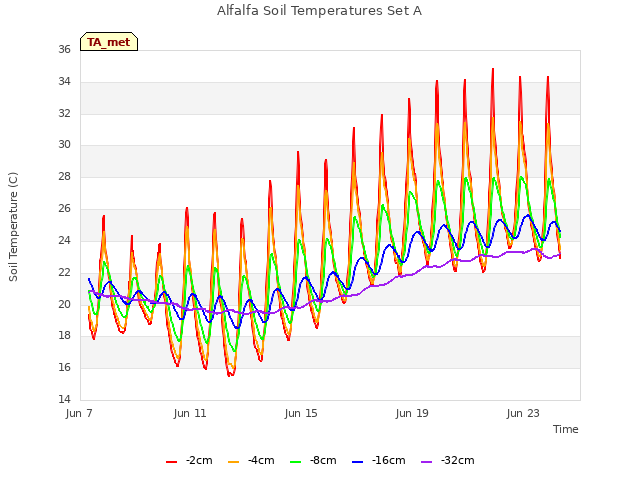Click the 28 y-axis tick label

[x=64, y=176]
